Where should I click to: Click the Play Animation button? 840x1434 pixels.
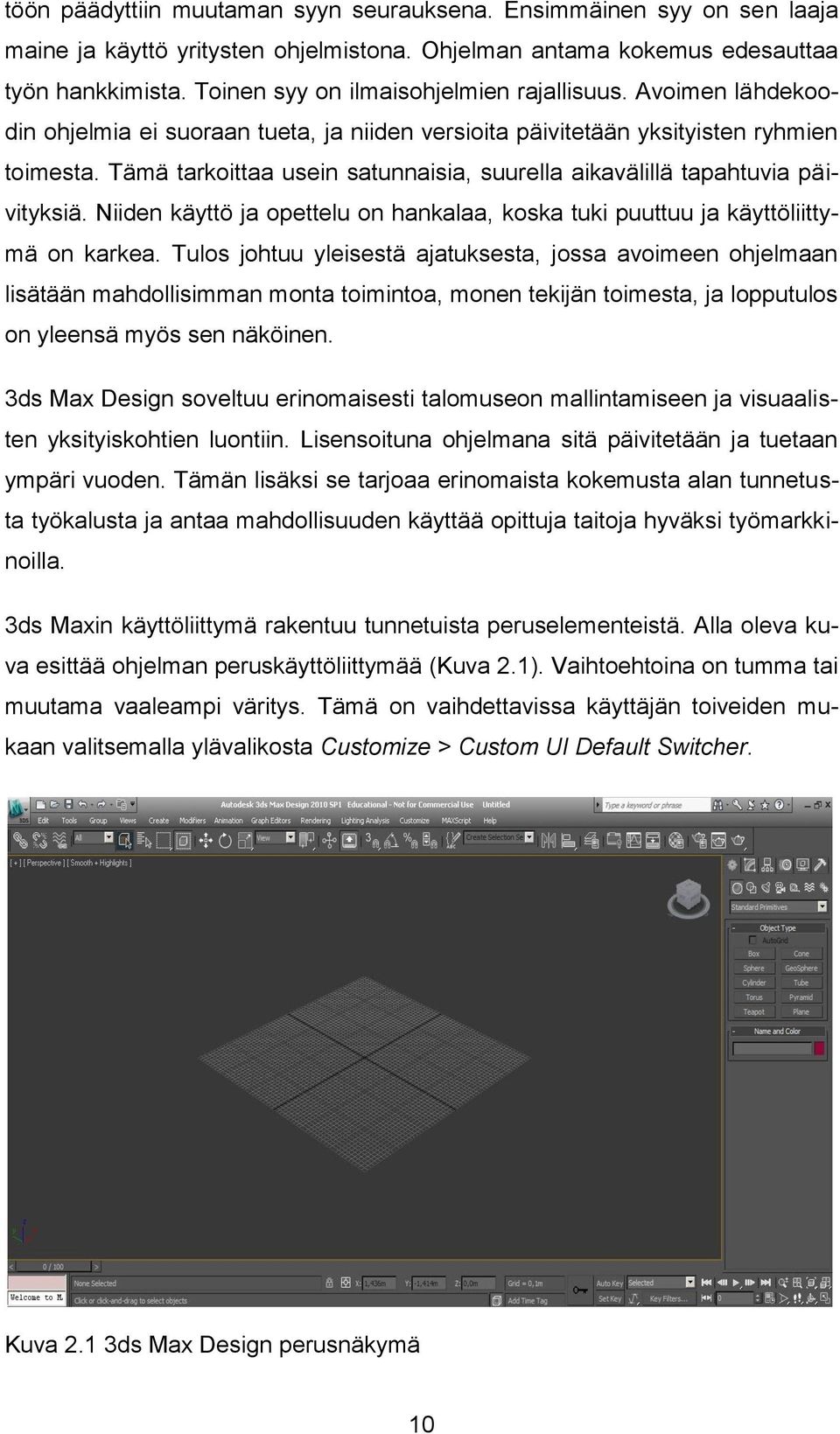tap(736, 1283)
